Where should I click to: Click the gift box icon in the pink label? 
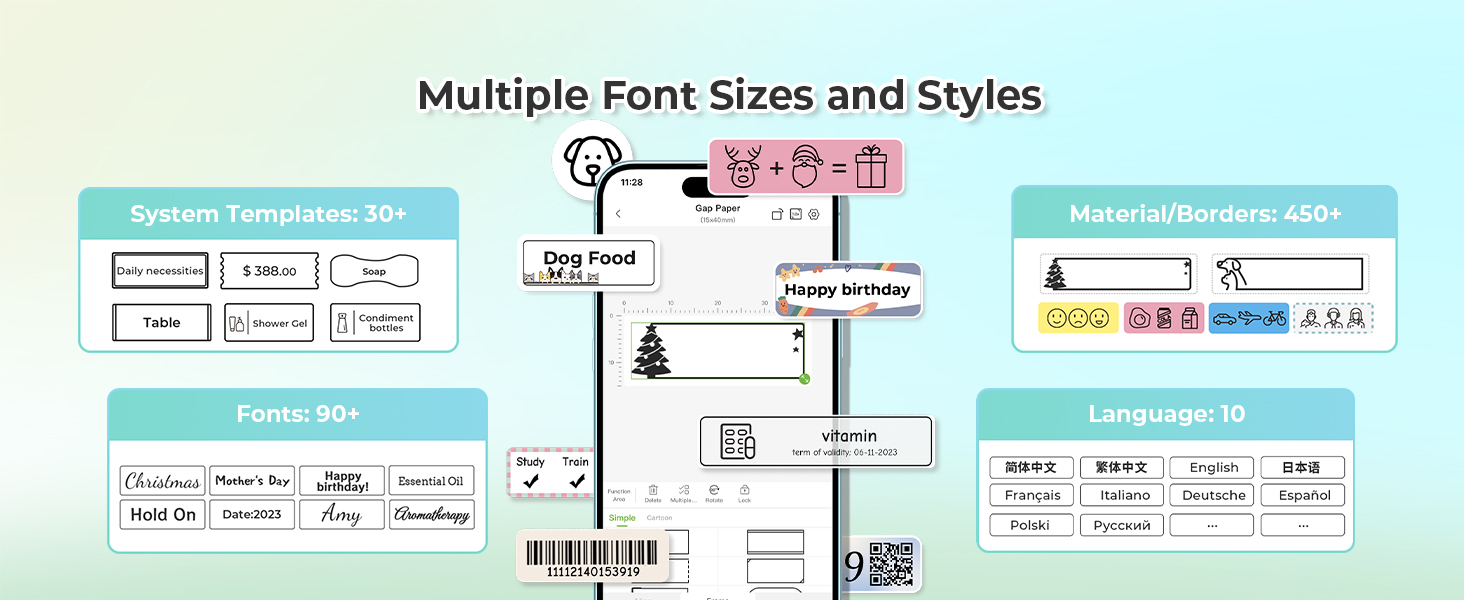point(871,166)
